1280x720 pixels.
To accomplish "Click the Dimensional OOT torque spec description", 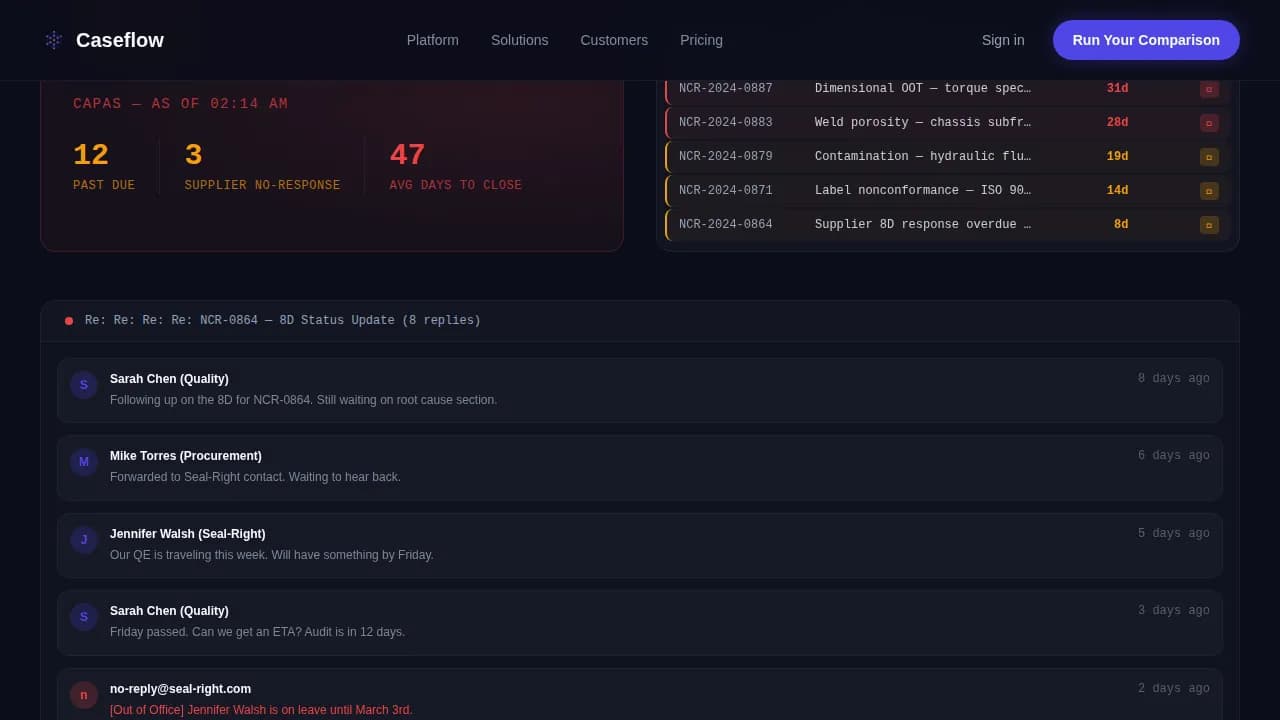I will (923, 88).
